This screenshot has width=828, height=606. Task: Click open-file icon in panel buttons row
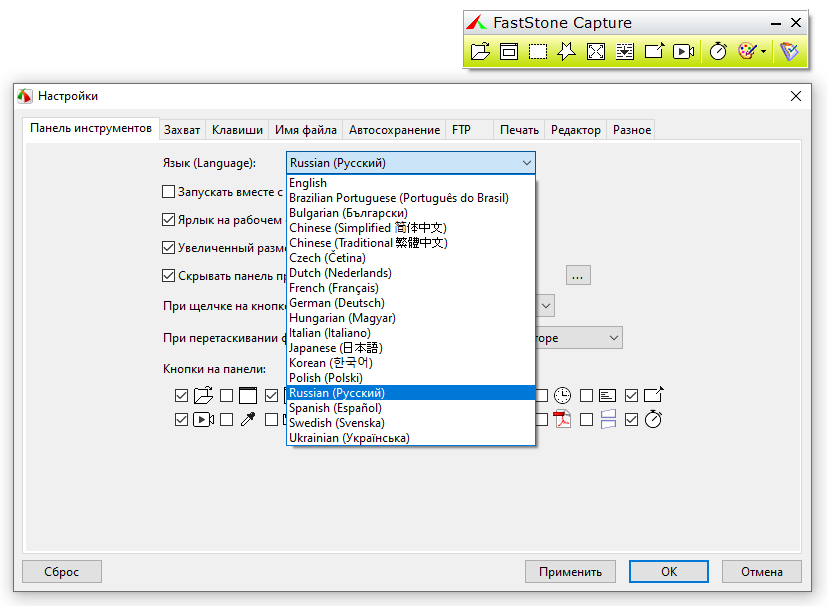pos(203,395)
